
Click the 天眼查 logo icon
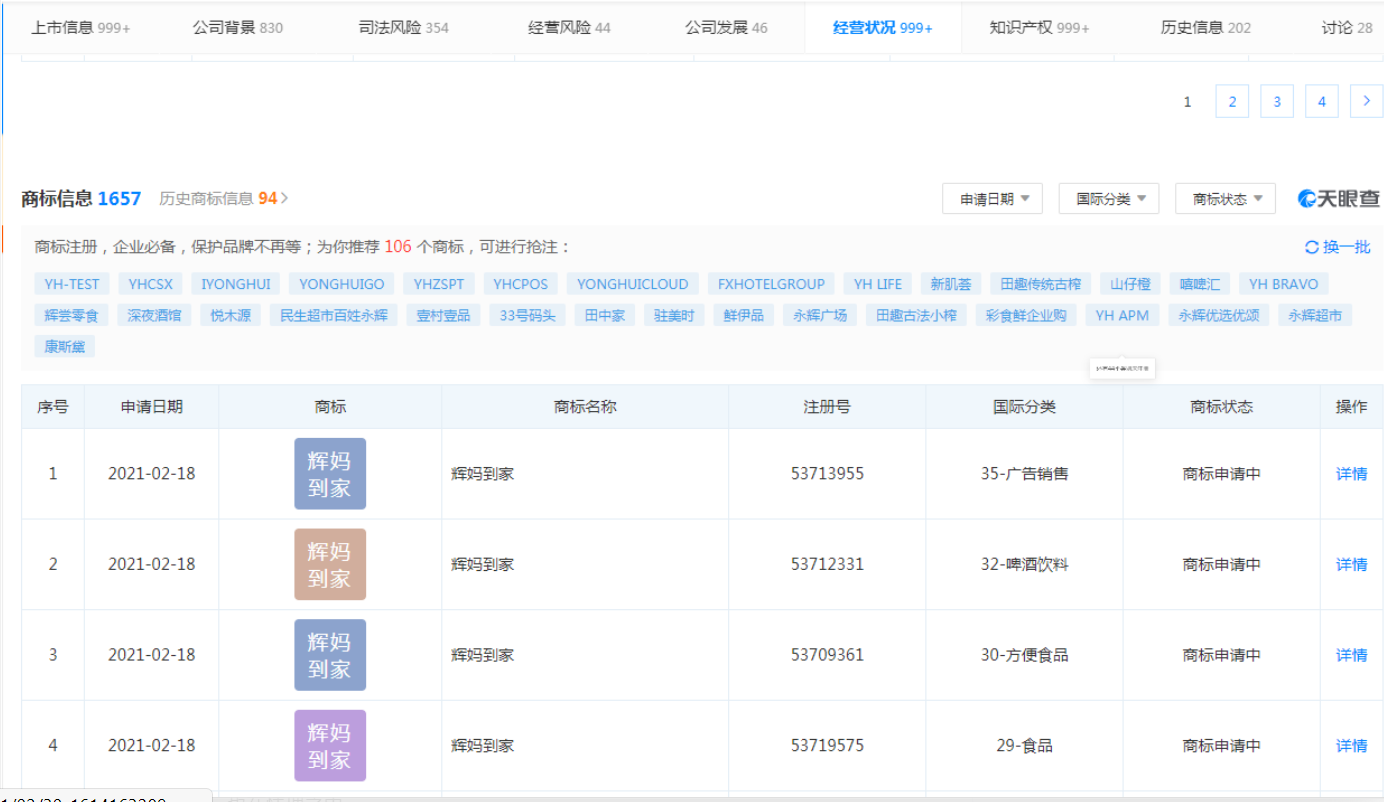coord(1307,199)
